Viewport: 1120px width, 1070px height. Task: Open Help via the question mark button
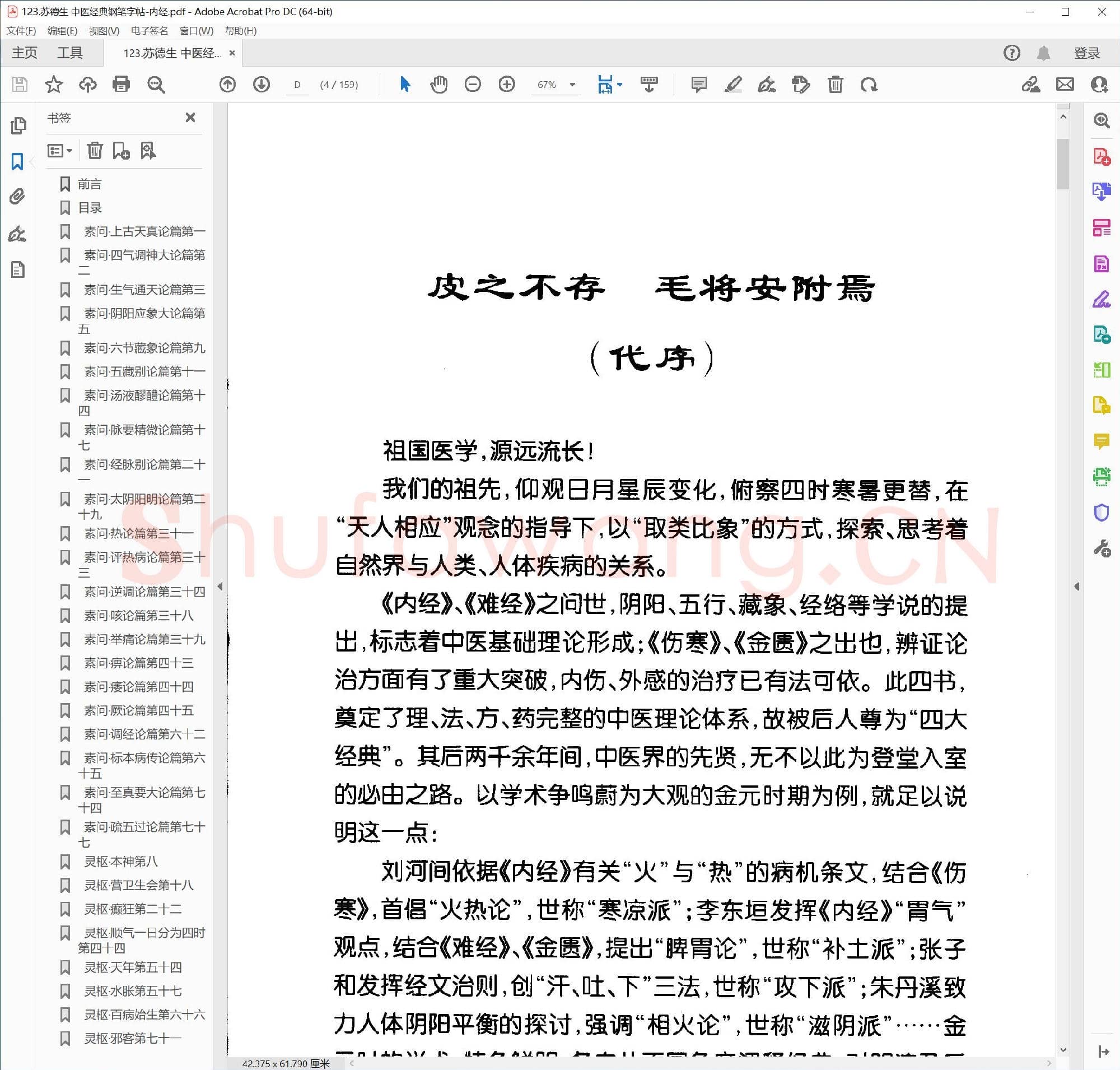(1011, 53)
